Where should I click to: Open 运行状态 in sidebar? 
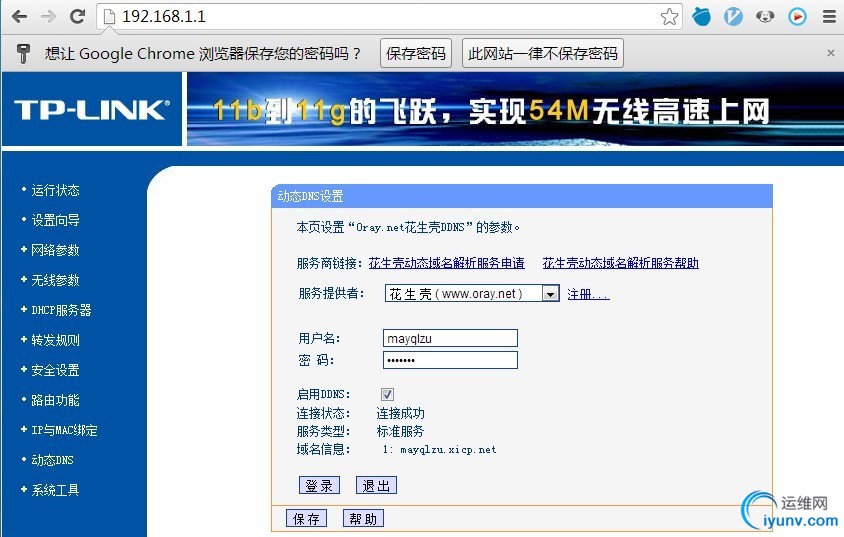(55, 190)
